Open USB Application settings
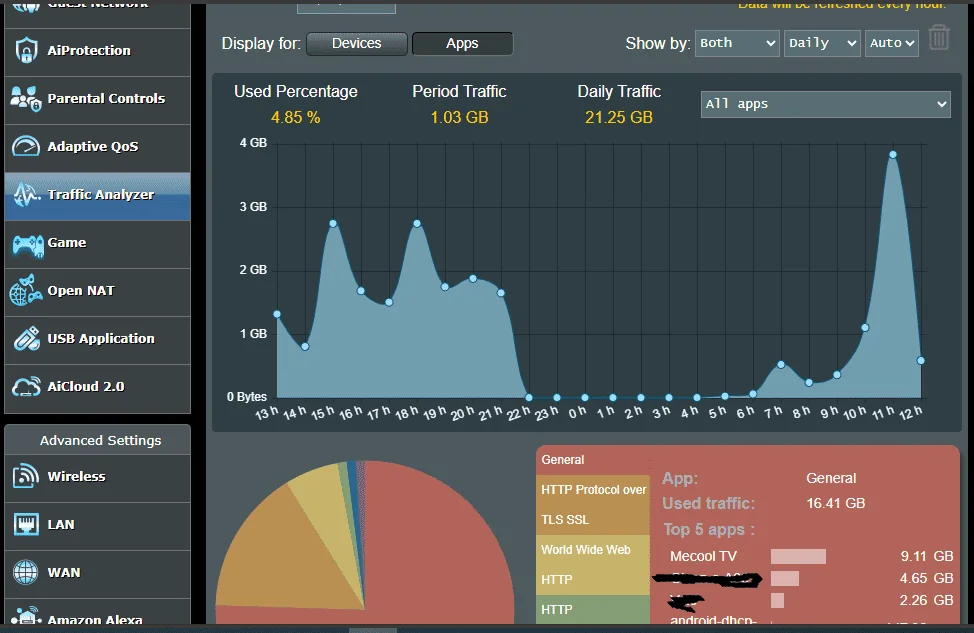Screen dimensions: 974x633 [x=98, y=339]
